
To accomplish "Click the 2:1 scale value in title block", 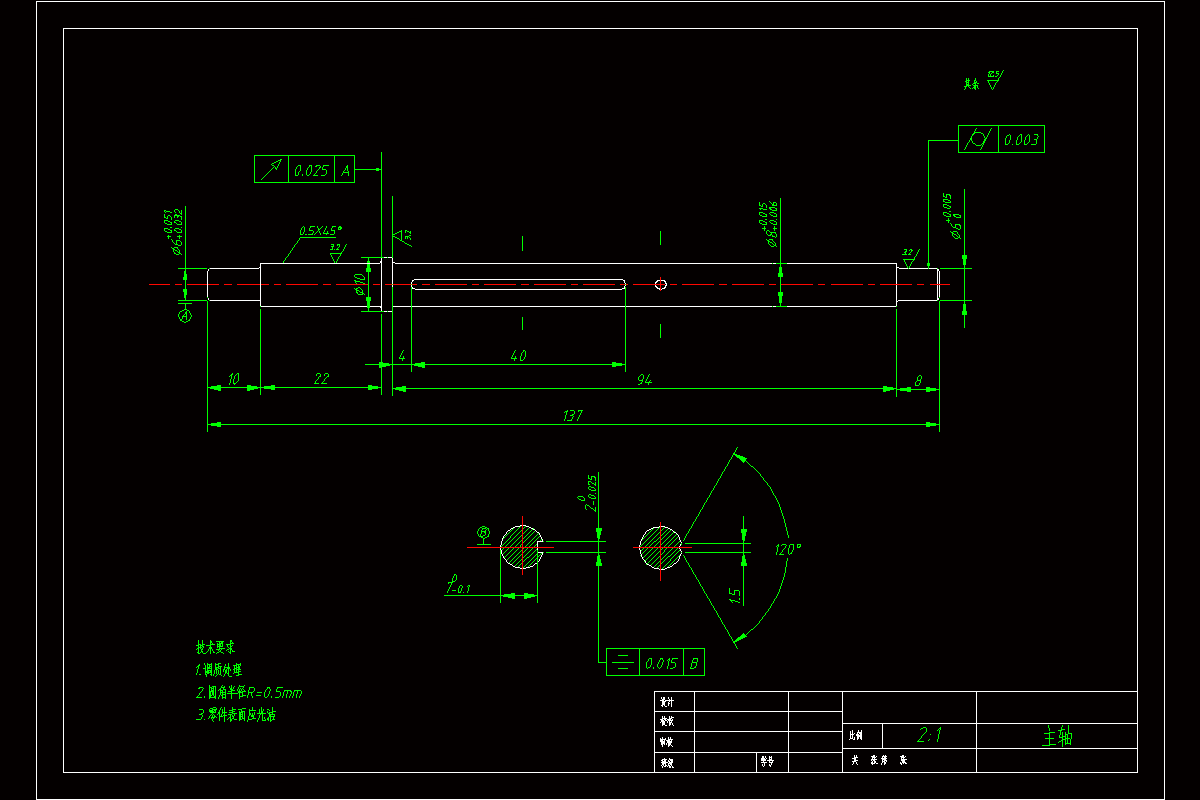I will [929, 736].
